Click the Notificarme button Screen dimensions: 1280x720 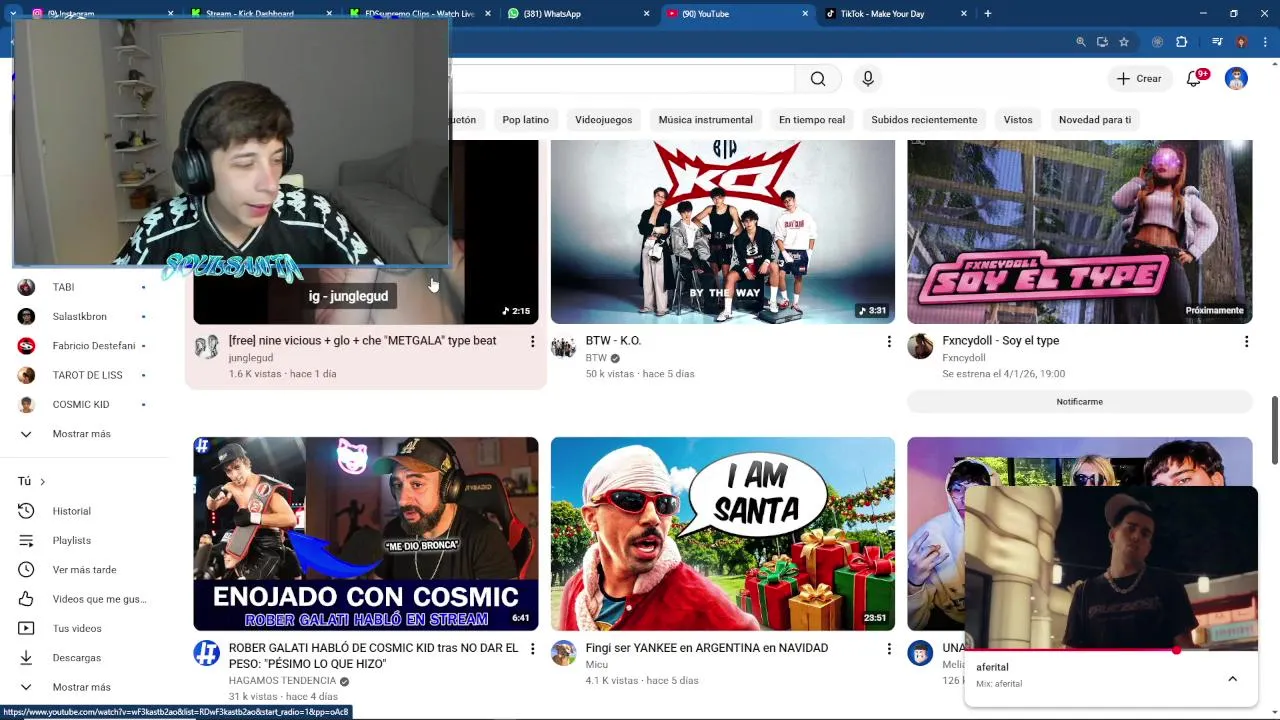click(x=1079, y=402)
